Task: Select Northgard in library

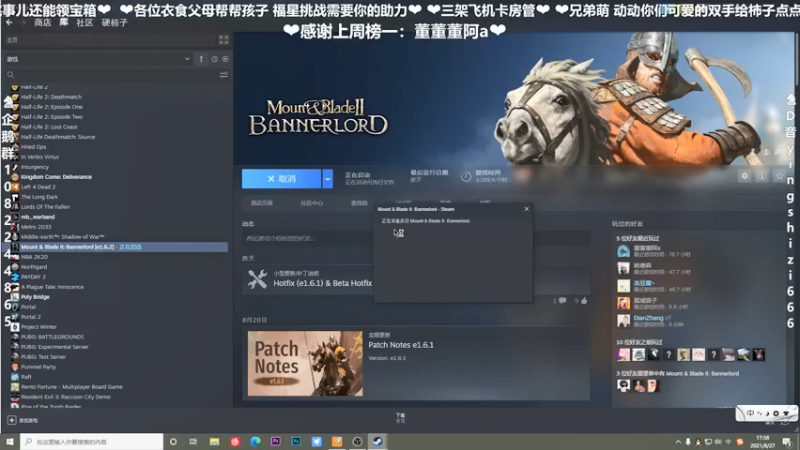Action: pos(34,267)
